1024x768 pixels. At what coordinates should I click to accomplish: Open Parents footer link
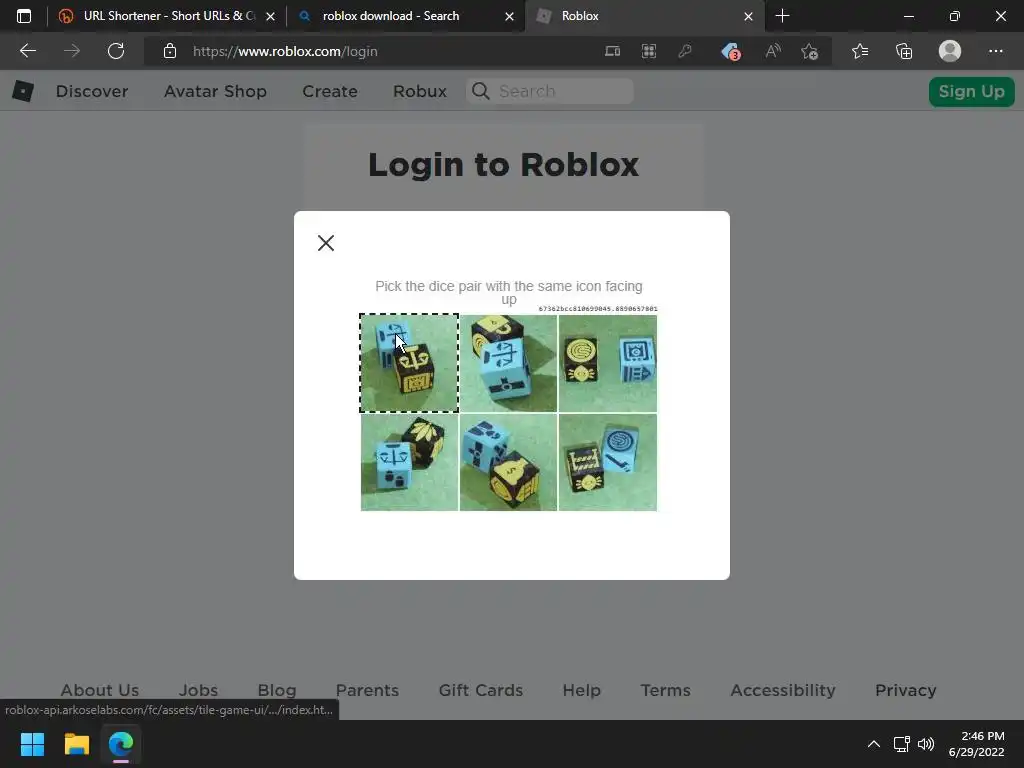[x=367, y=690]
